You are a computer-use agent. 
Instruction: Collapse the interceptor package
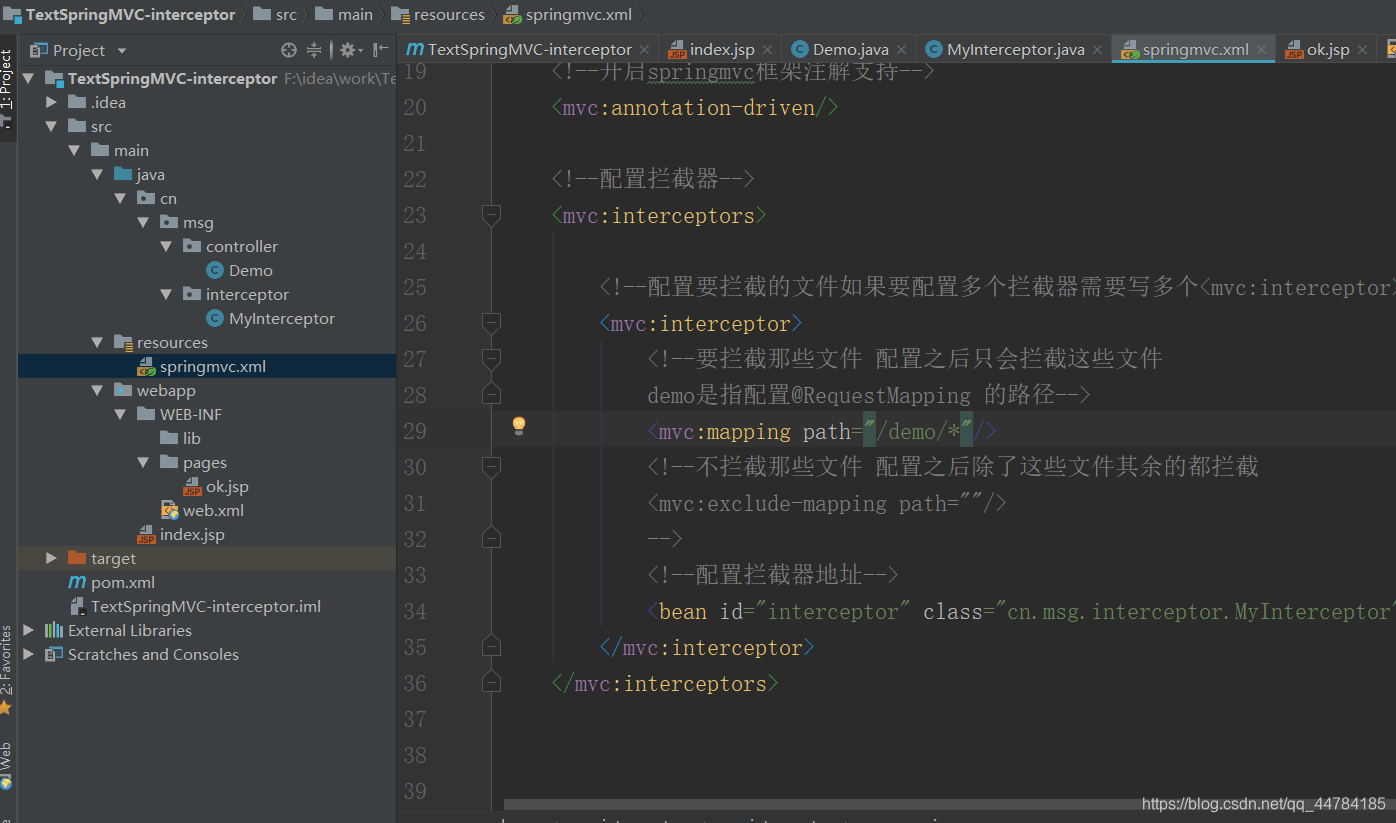pyautogui.click(x=167, y=294)
